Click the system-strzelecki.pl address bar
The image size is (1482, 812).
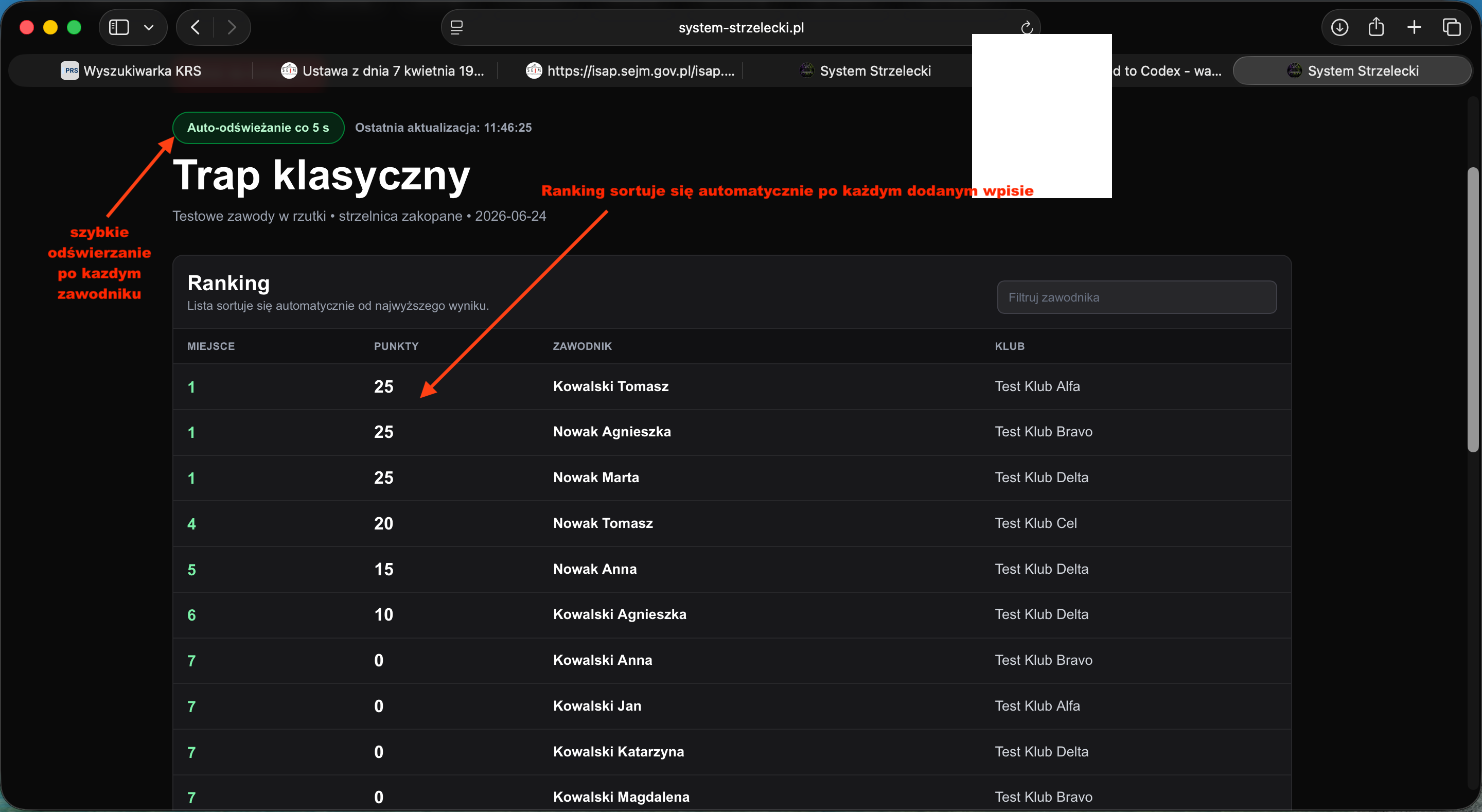click(741, 28)
